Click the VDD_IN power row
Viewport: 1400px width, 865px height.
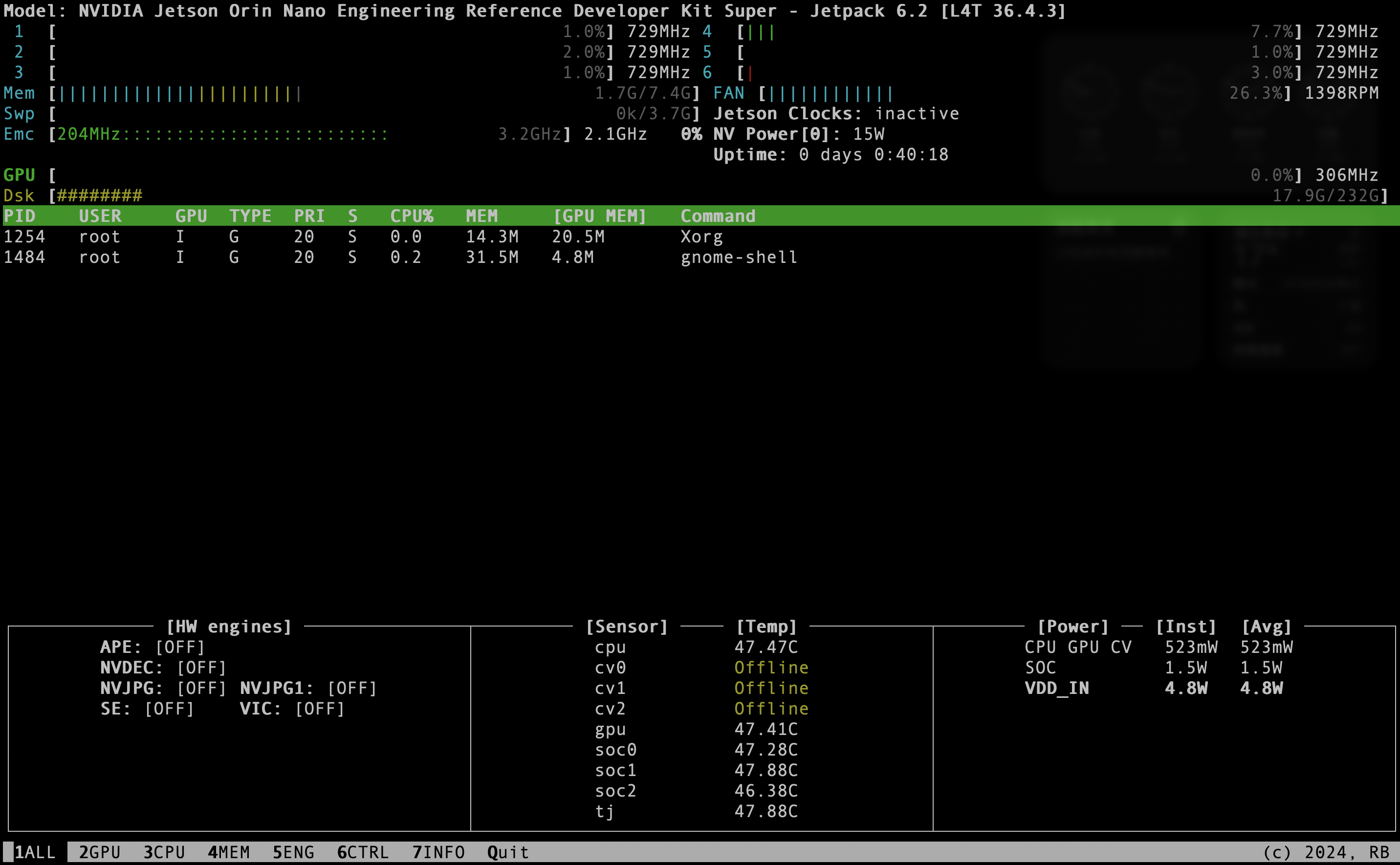1154,688
